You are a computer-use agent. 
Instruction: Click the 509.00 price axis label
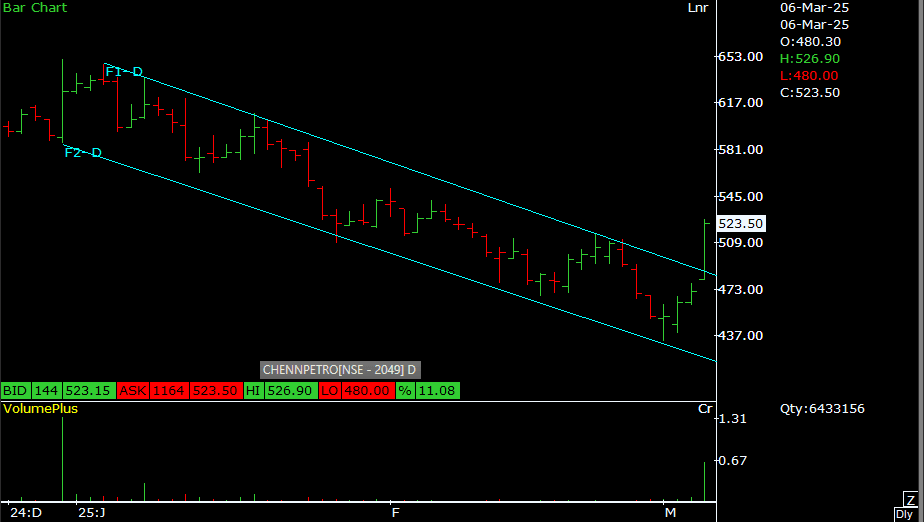point(740,243)
